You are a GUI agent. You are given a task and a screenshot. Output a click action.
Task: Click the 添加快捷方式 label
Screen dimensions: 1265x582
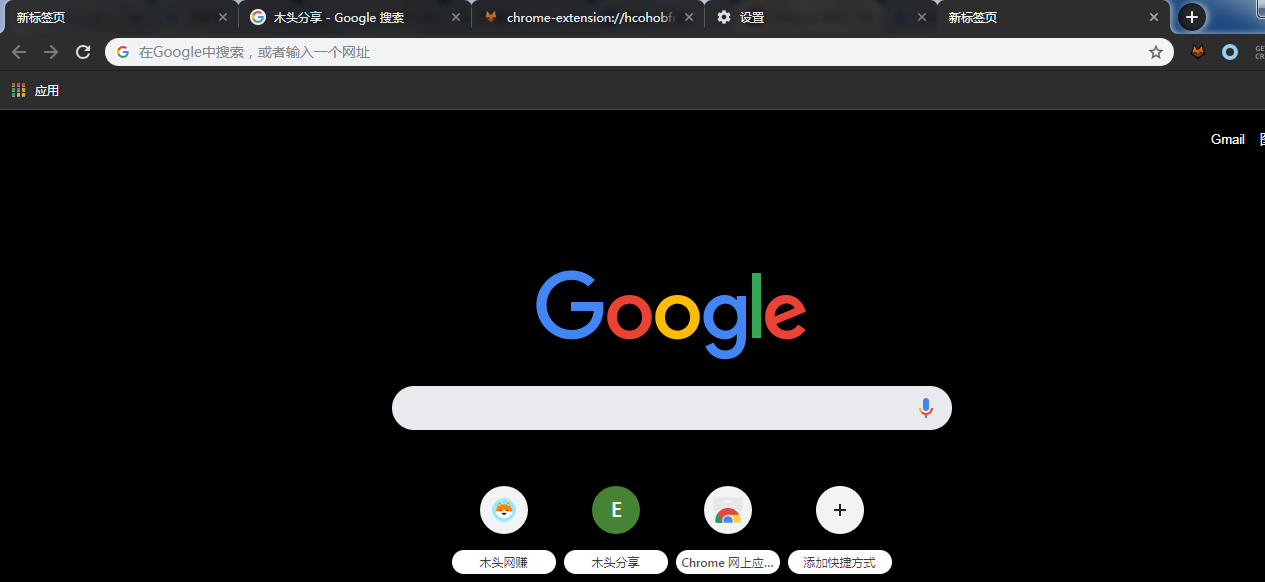[840, 562]
